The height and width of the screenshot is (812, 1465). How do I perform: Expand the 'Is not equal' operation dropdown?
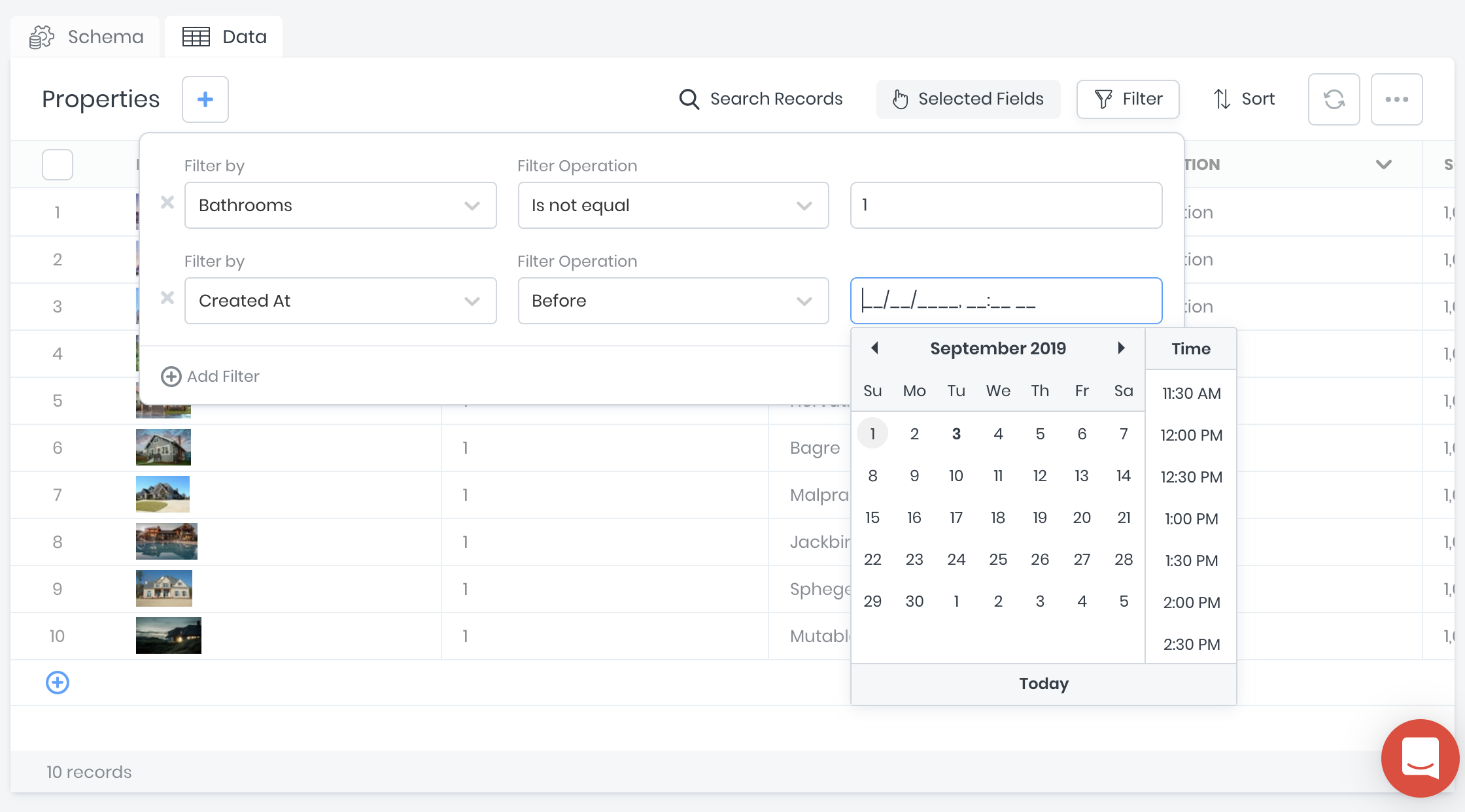[x=673, y=205]
